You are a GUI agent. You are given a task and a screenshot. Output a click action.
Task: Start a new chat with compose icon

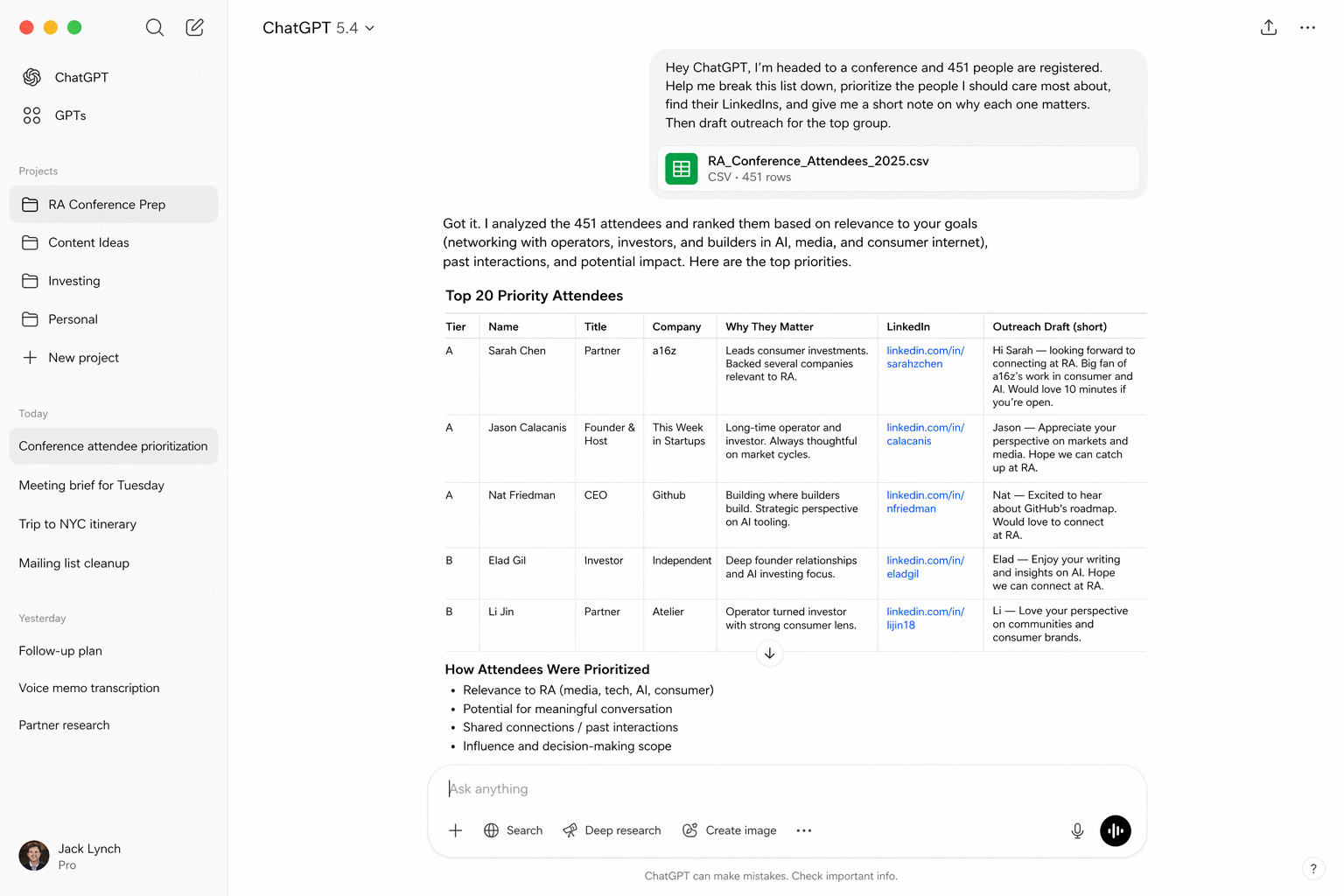(x=195, y=27)
